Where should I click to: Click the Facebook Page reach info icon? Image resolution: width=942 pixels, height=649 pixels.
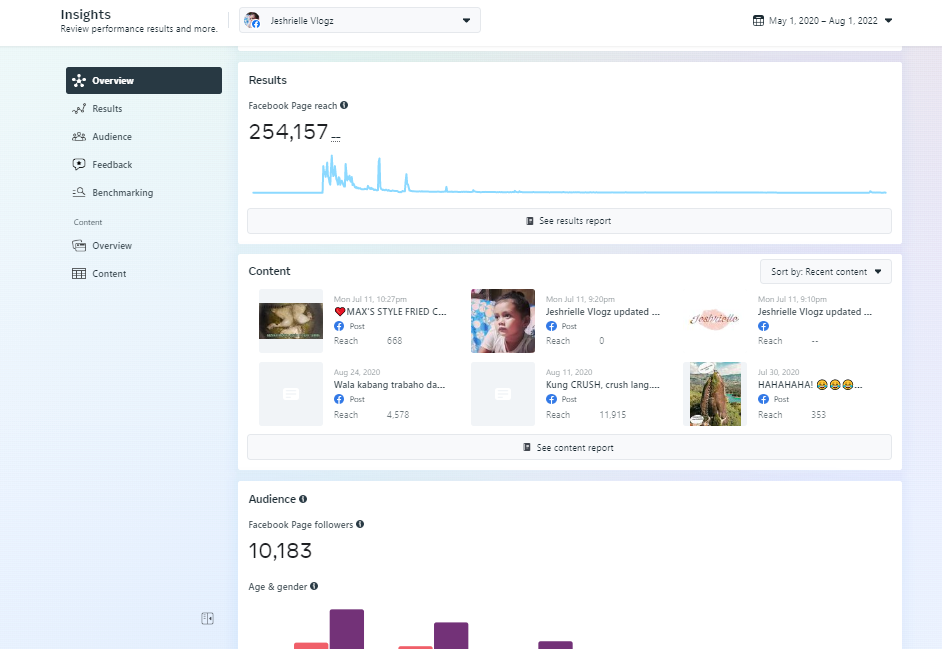(x=344, y=105)
